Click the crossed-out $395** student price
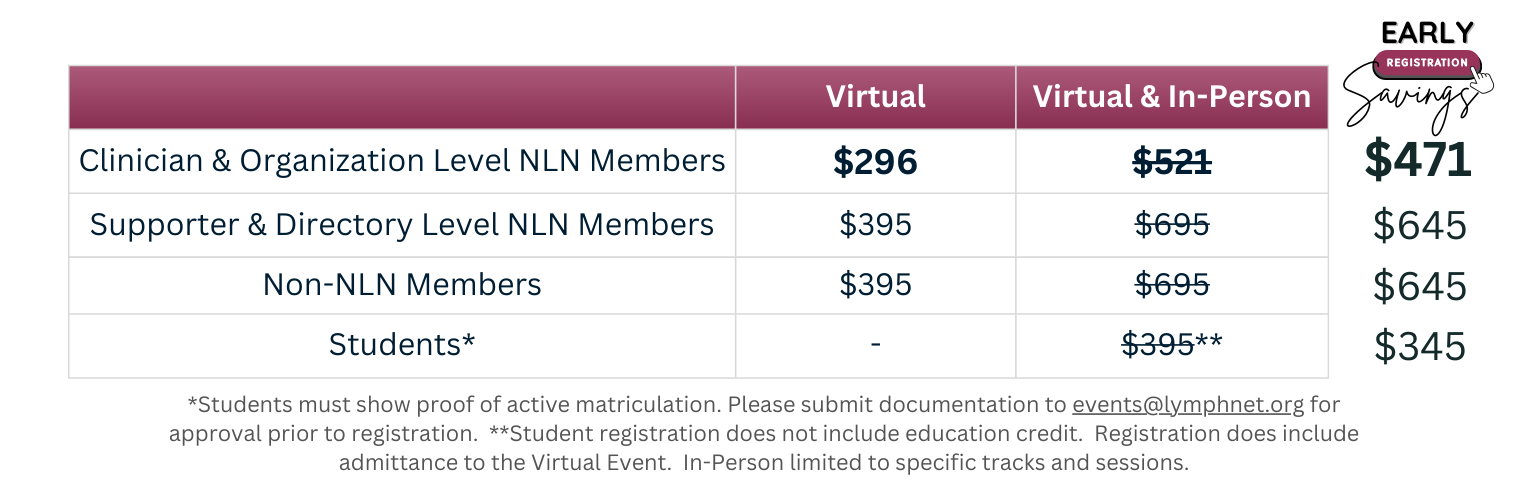This screenshot has height=493, width=1528. [x=1172, y=345]
